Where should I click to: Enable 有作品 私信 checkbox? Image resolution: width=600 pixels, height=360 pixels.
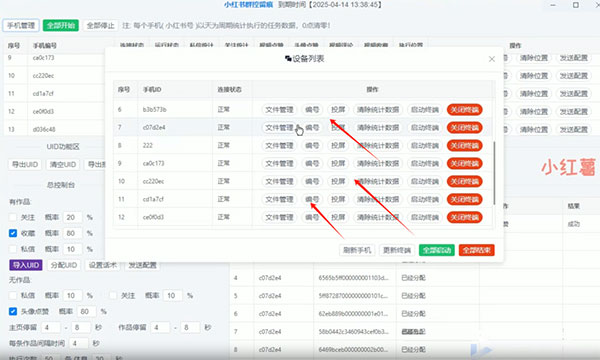[13, 249]
